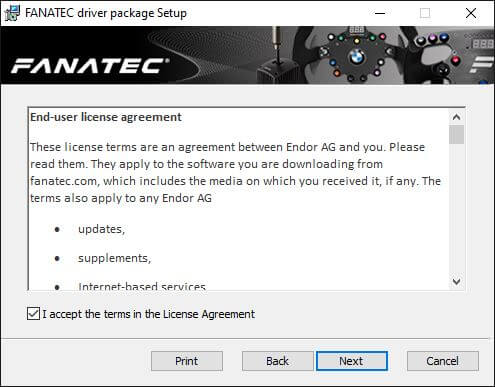The height and width of the screenshot is (387, 495).
Task: Click the empty scrollbar track below the thumb
Action: [456, 209]
